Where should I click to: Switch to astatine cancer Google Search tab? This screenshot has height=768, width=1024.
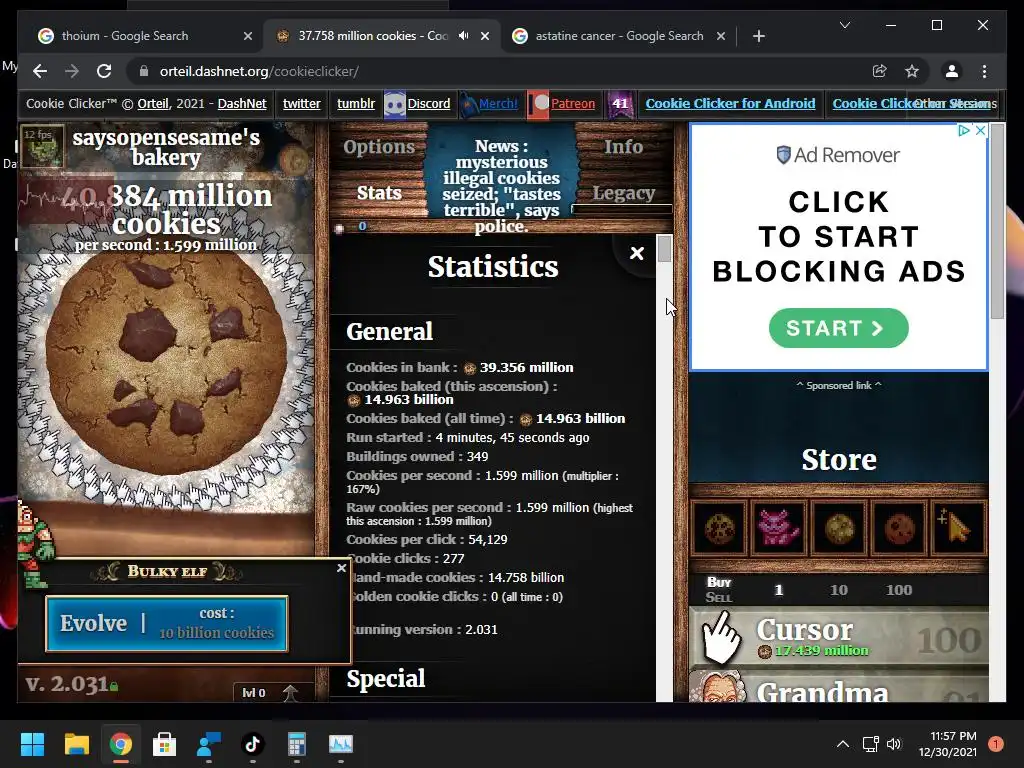[x=618, y=36]
